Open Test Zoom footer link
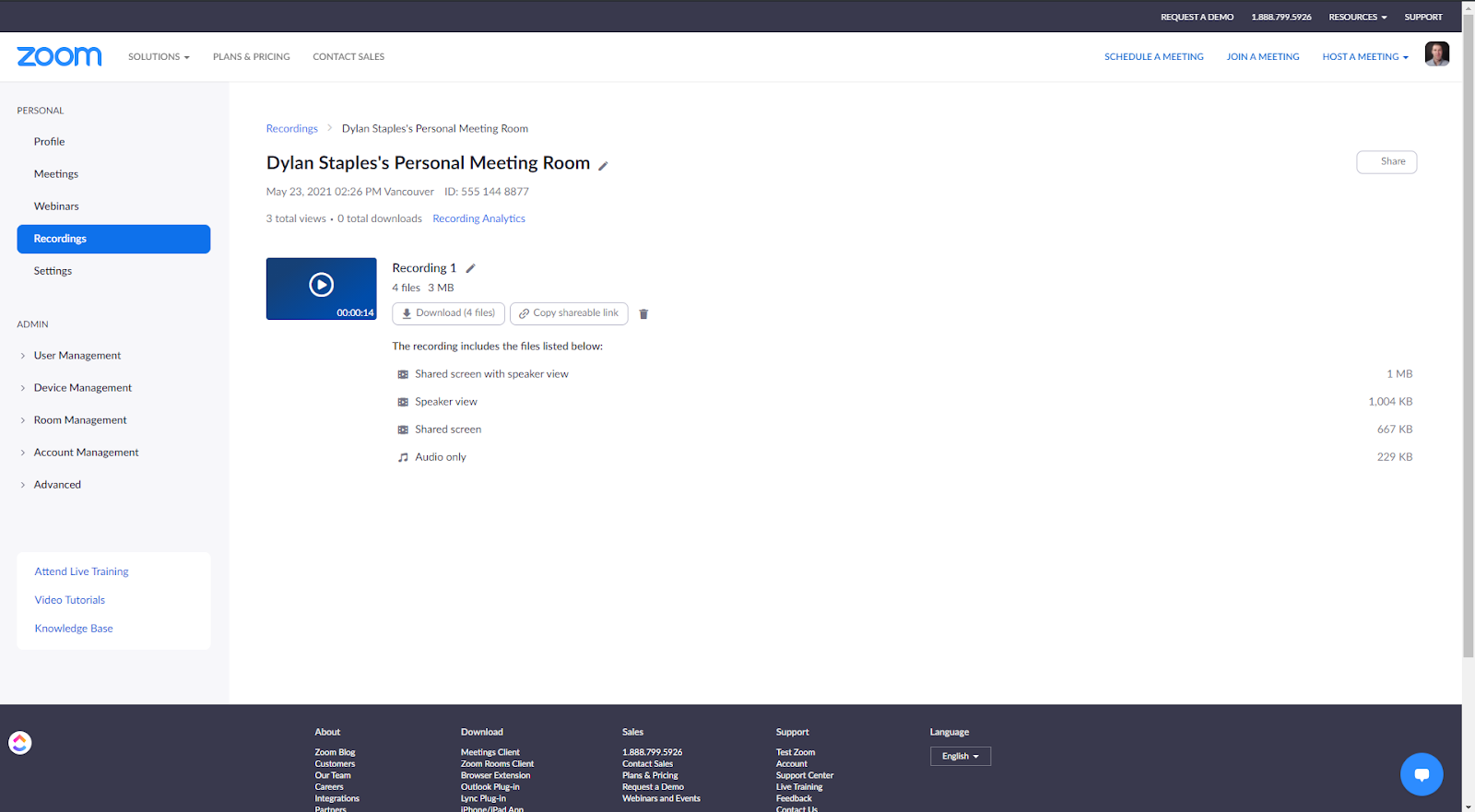This screenshot has height=812, width=1475. [x=796, y=752]
